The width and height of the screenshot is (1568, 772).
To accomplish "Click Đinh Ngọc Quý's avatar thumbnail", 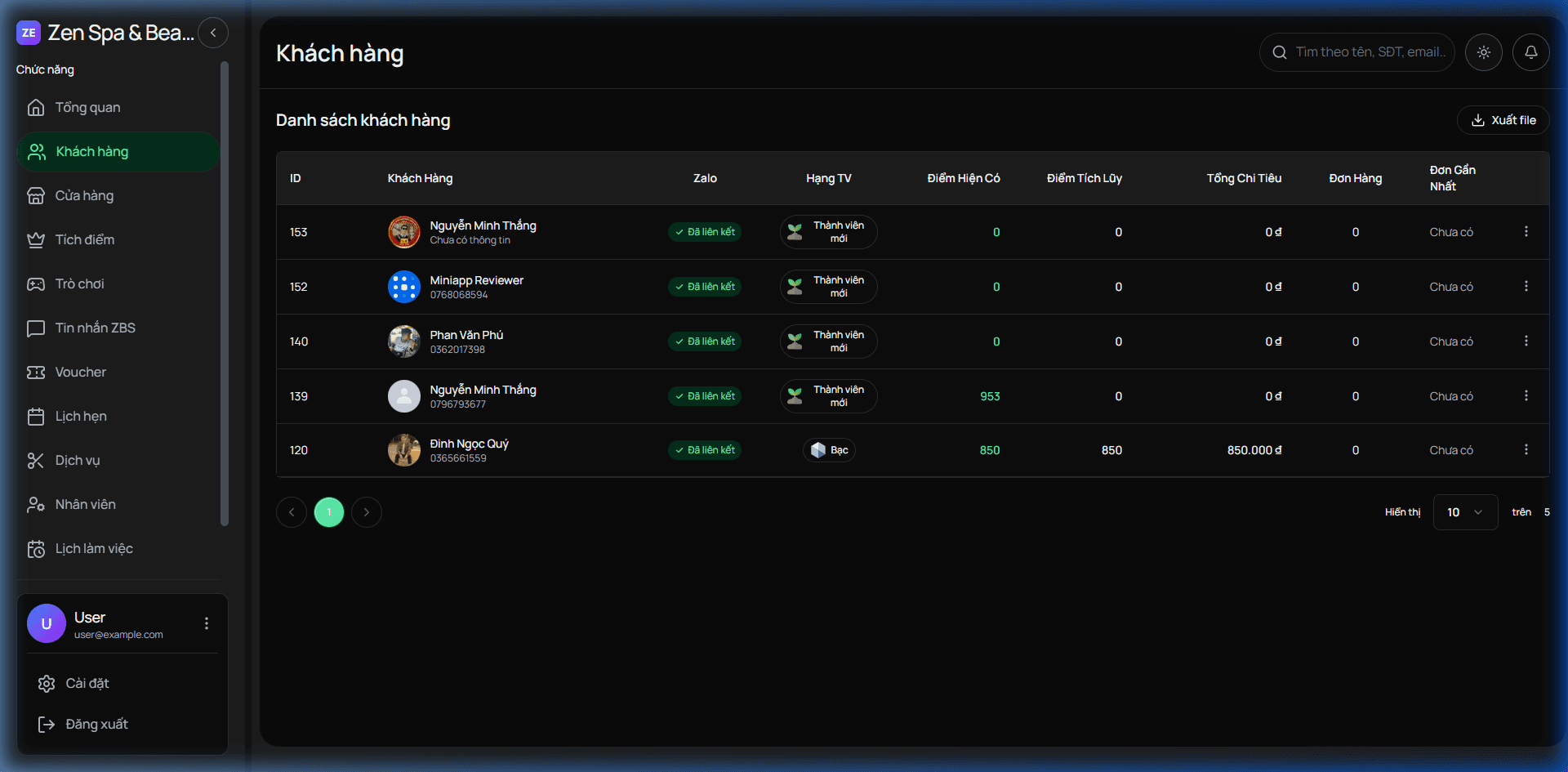I will coord(403,450).
